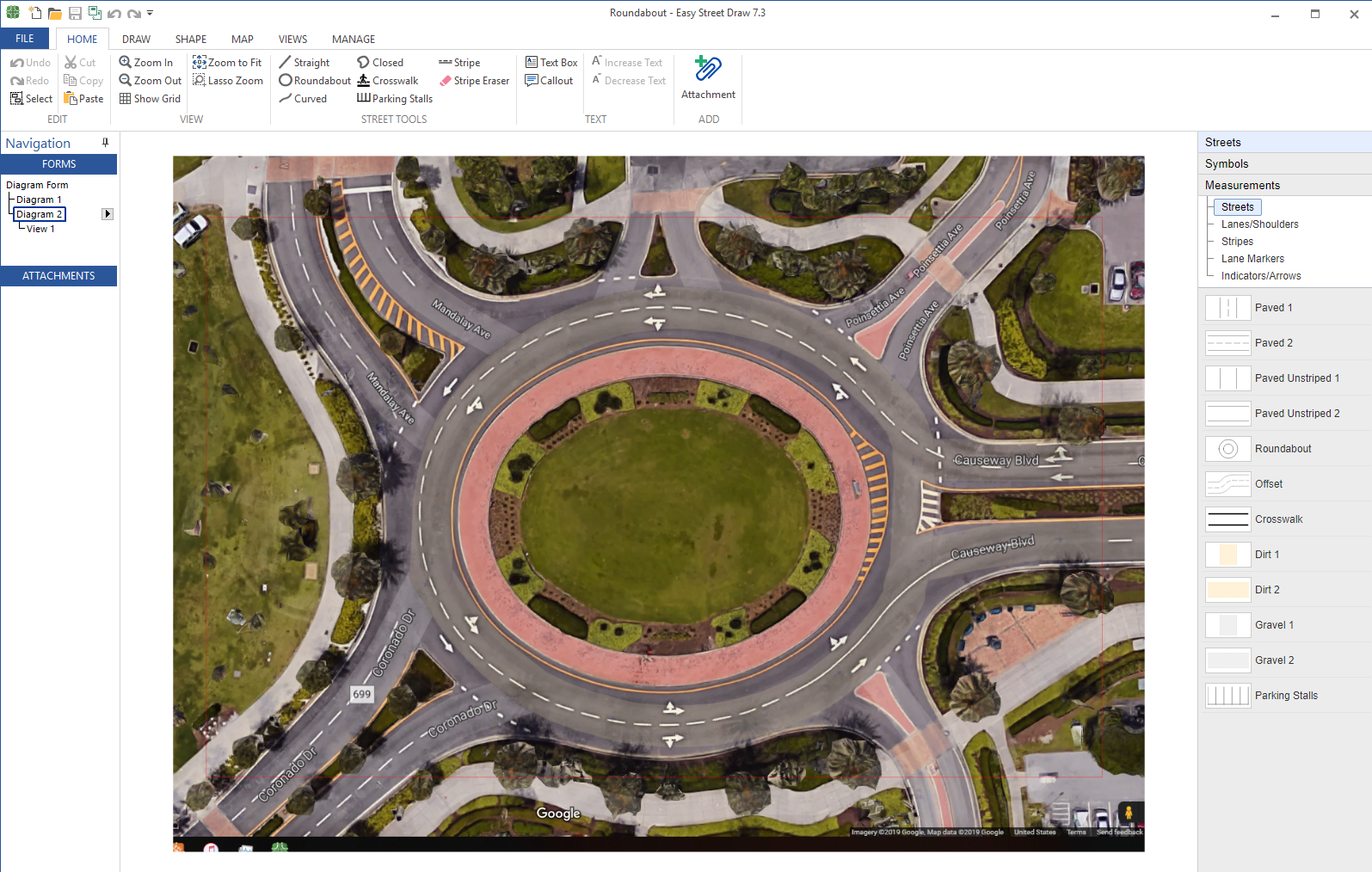Toggle the Navigation panel pin
1372x872 pixels.
pyautogui.click(x=106, y=143)
